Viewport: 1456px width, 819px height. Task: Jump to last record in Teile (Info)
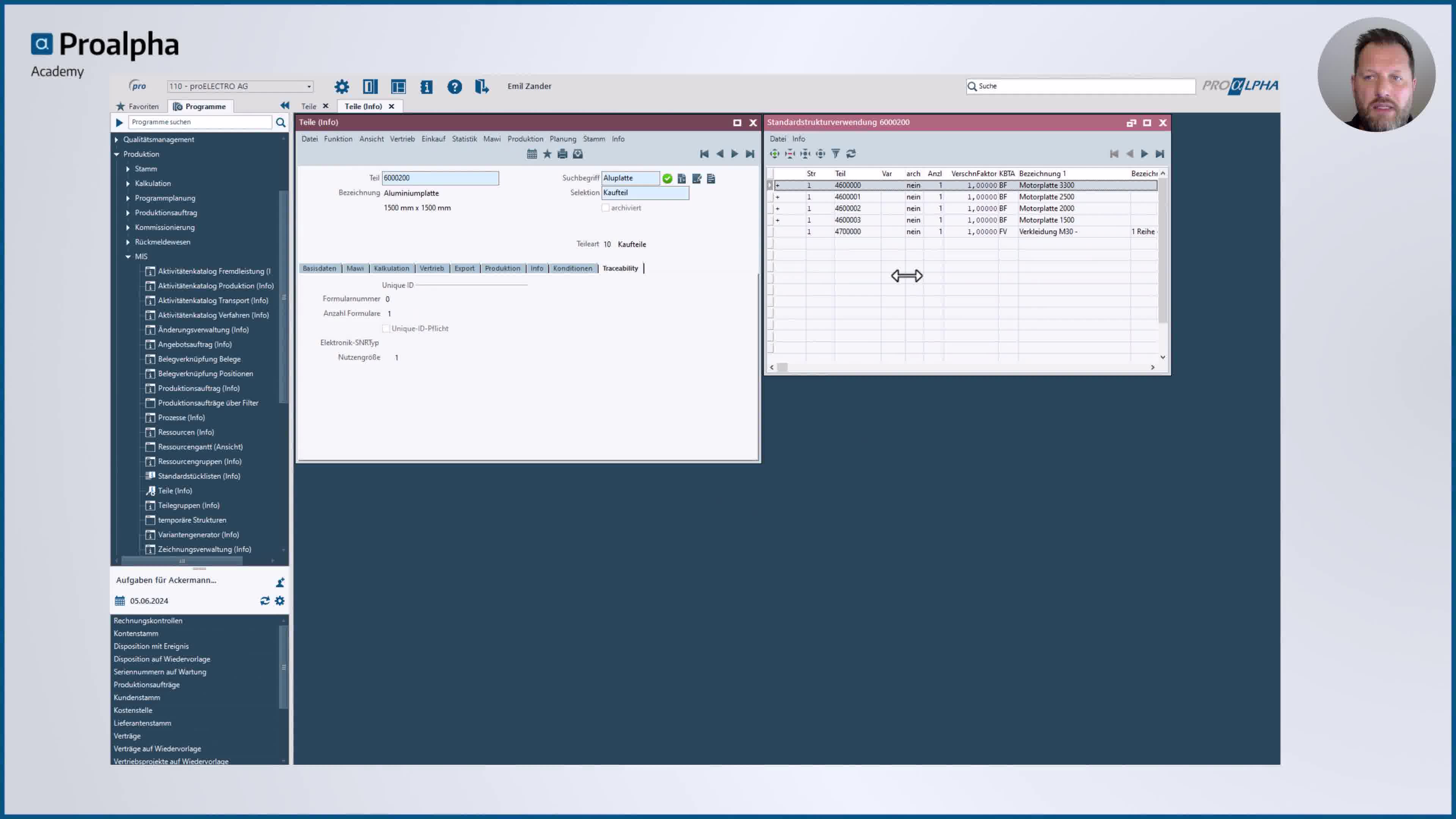(750, 154)
